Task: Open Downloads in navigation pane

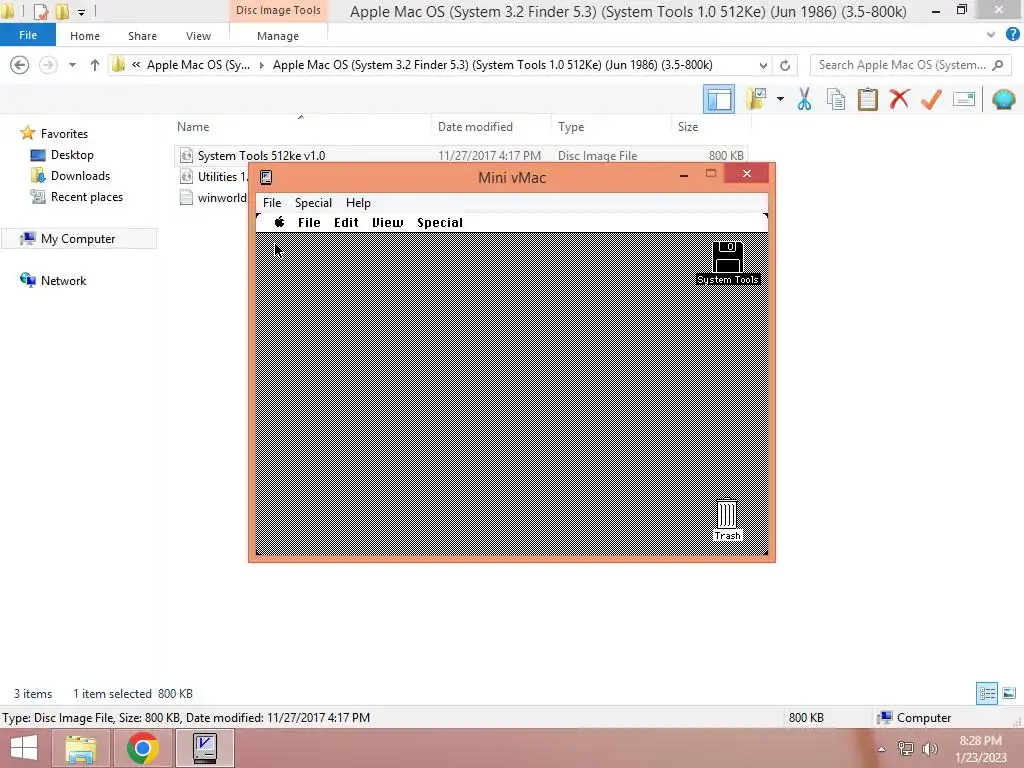Action: click(80, 176)
